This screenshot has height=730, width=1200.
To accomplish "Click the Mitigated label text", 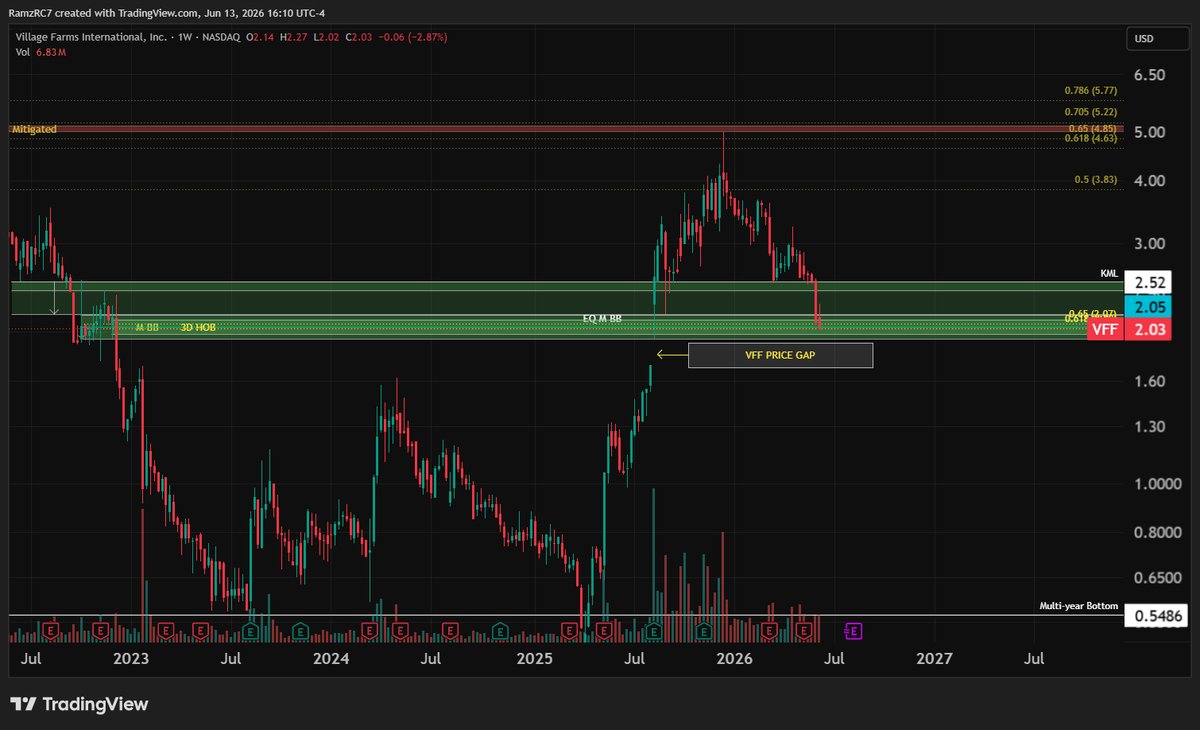I will click(x=34, y=129).
